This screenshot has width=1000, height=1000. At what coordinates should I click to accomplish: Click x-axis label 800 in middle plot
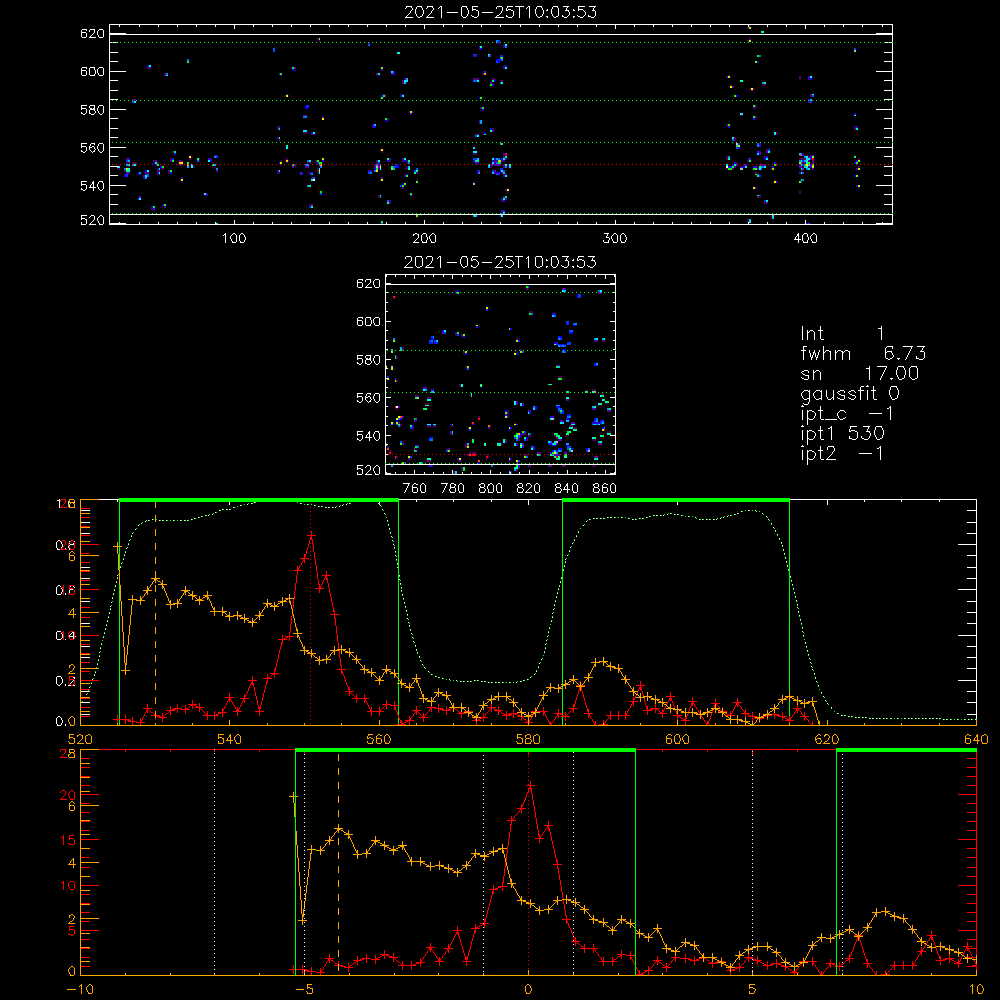pos(490,489)
